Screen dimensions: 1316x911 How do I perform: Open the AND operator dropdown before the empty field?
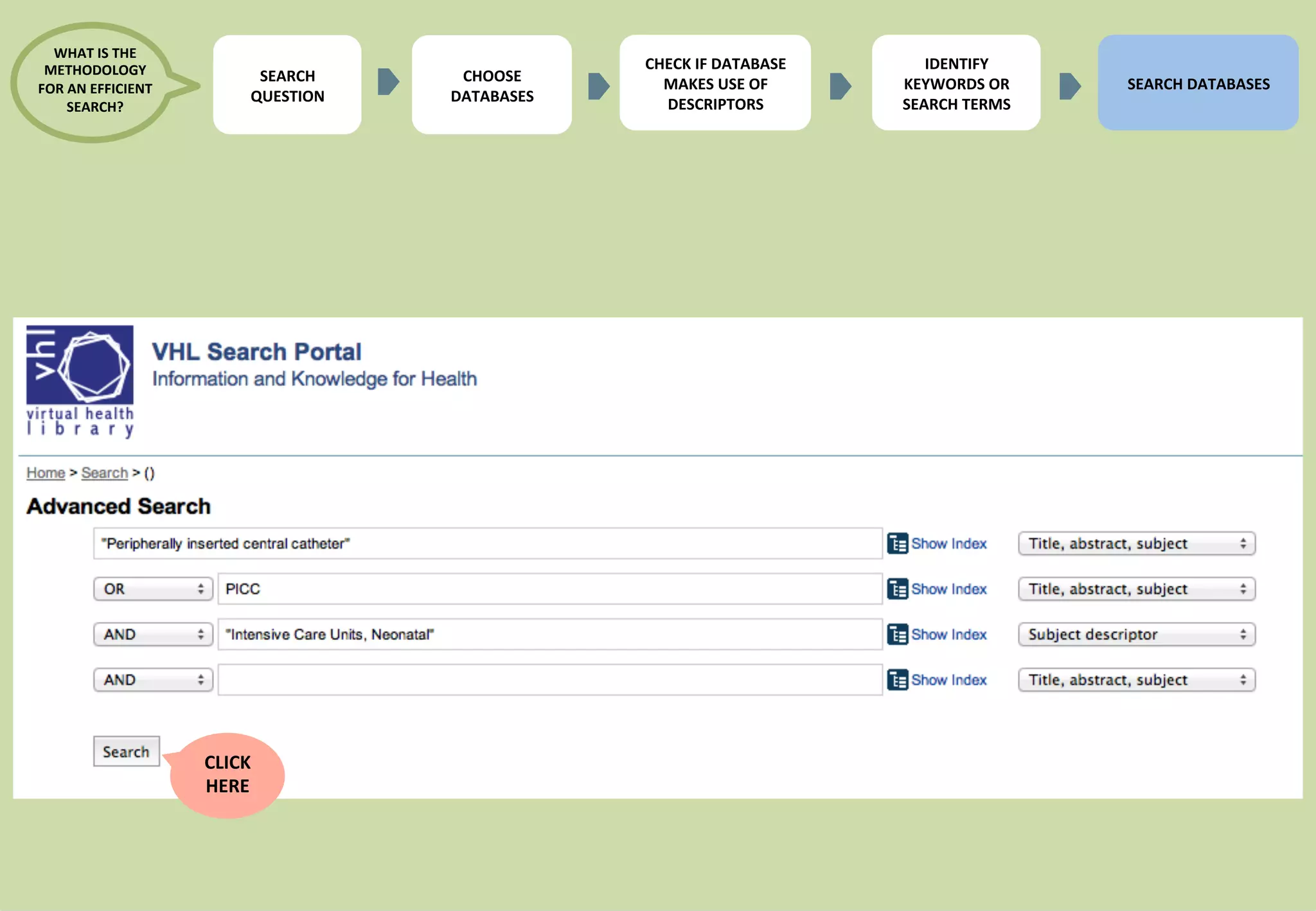(x=153, y=680)
